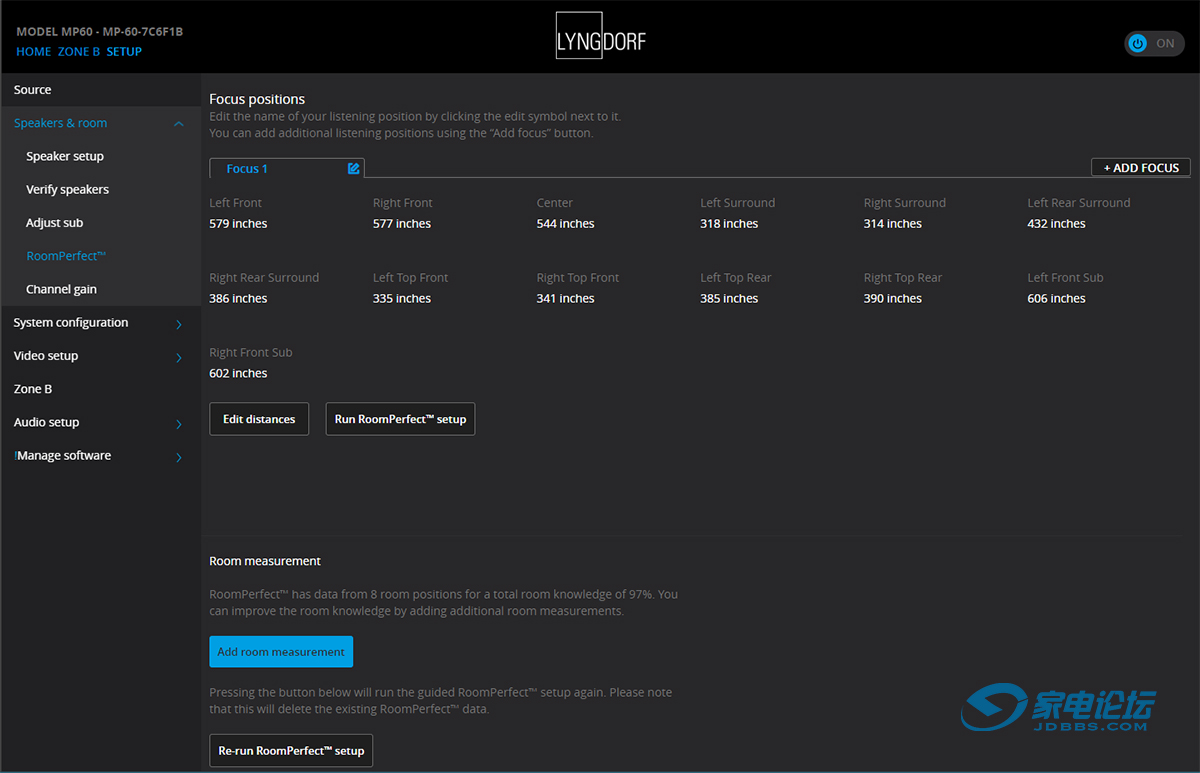This screenshot has height=773, width=1200.
Task: Click the Right Top Front value 341 inches
Action: pos(566,299)
